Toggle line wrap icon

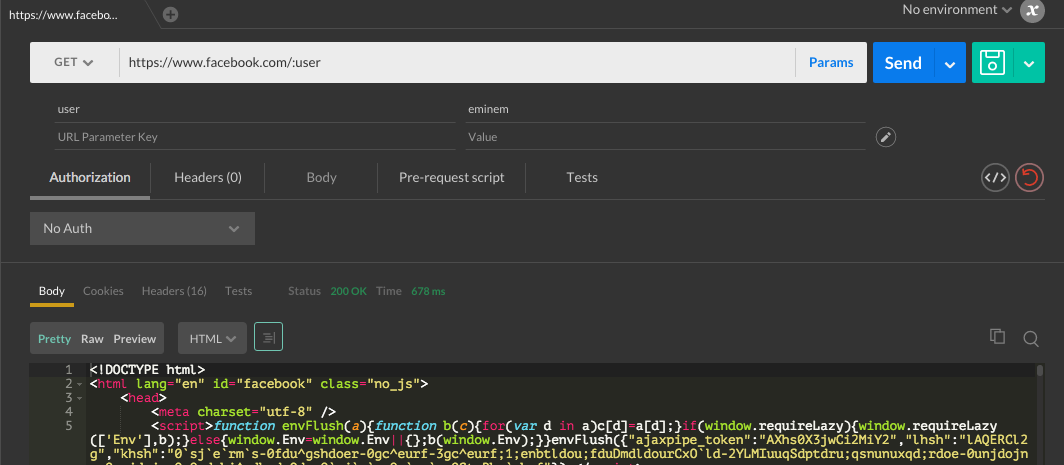pos(268,337)
